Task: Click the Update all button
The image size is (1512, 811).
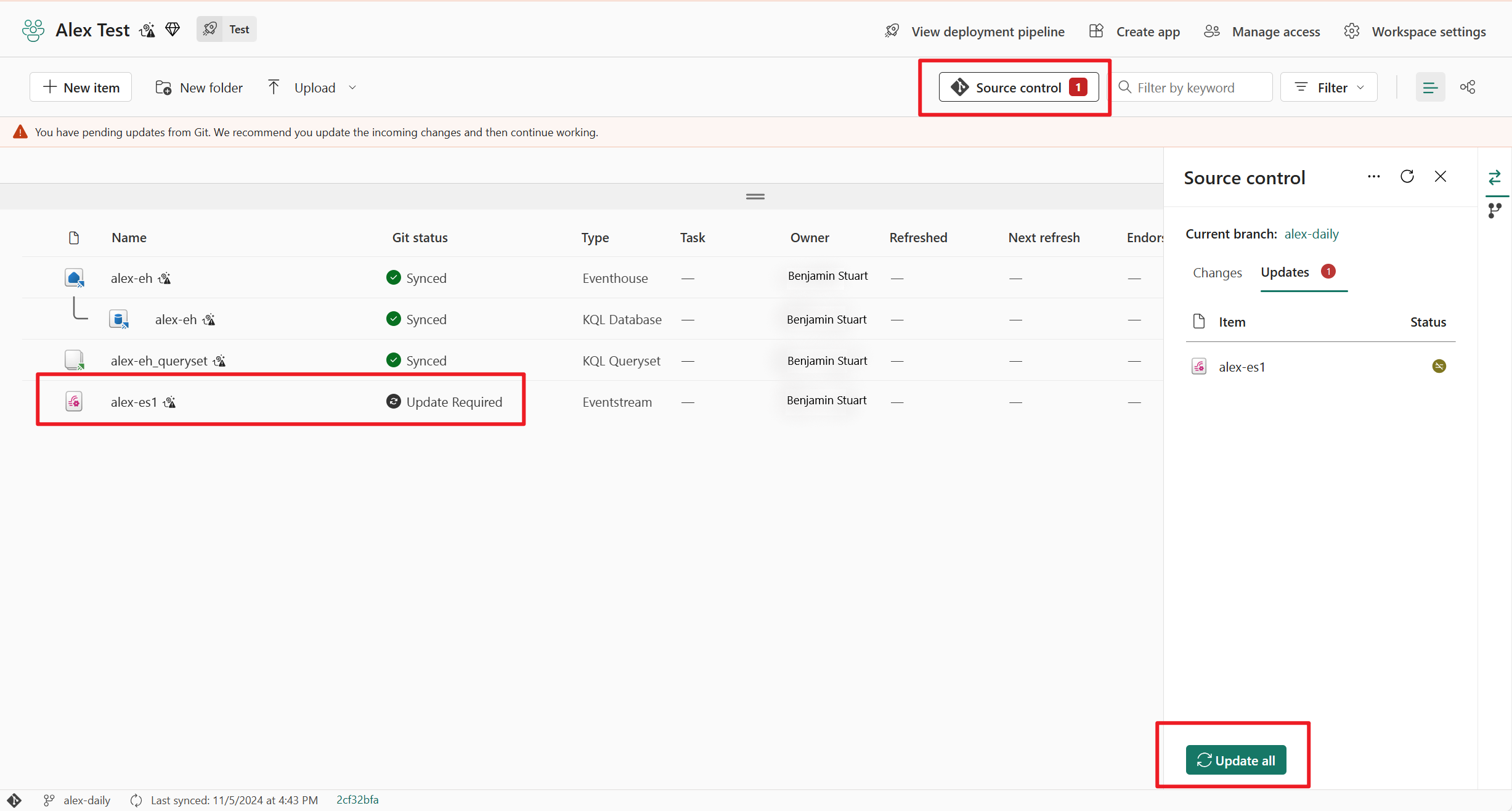Action: 1236,760
